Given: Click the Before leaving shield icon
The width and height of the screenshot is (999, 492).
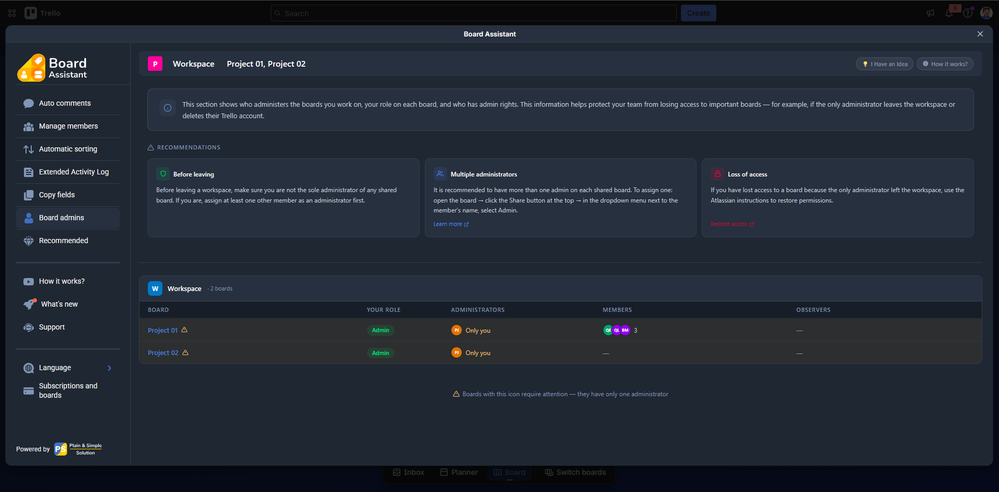Looking at the screenshot, I should pos(162,174).
